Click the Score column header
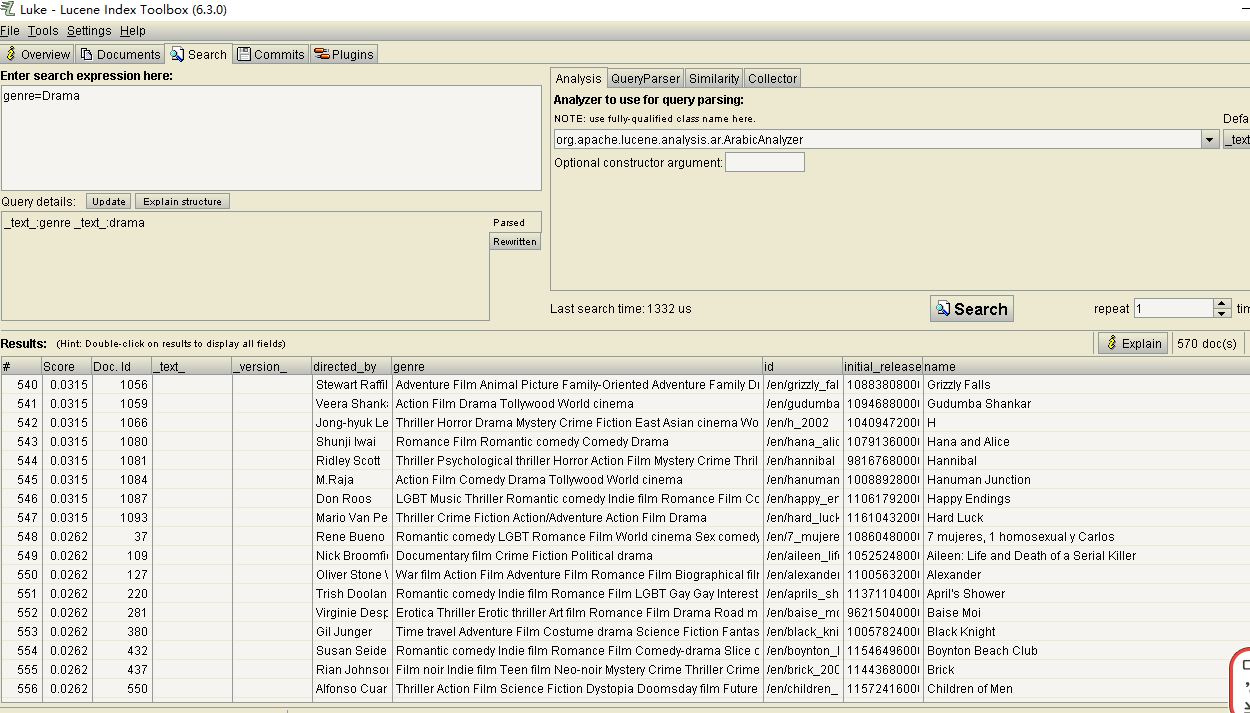1250x713 pixels. pos(66,367)
